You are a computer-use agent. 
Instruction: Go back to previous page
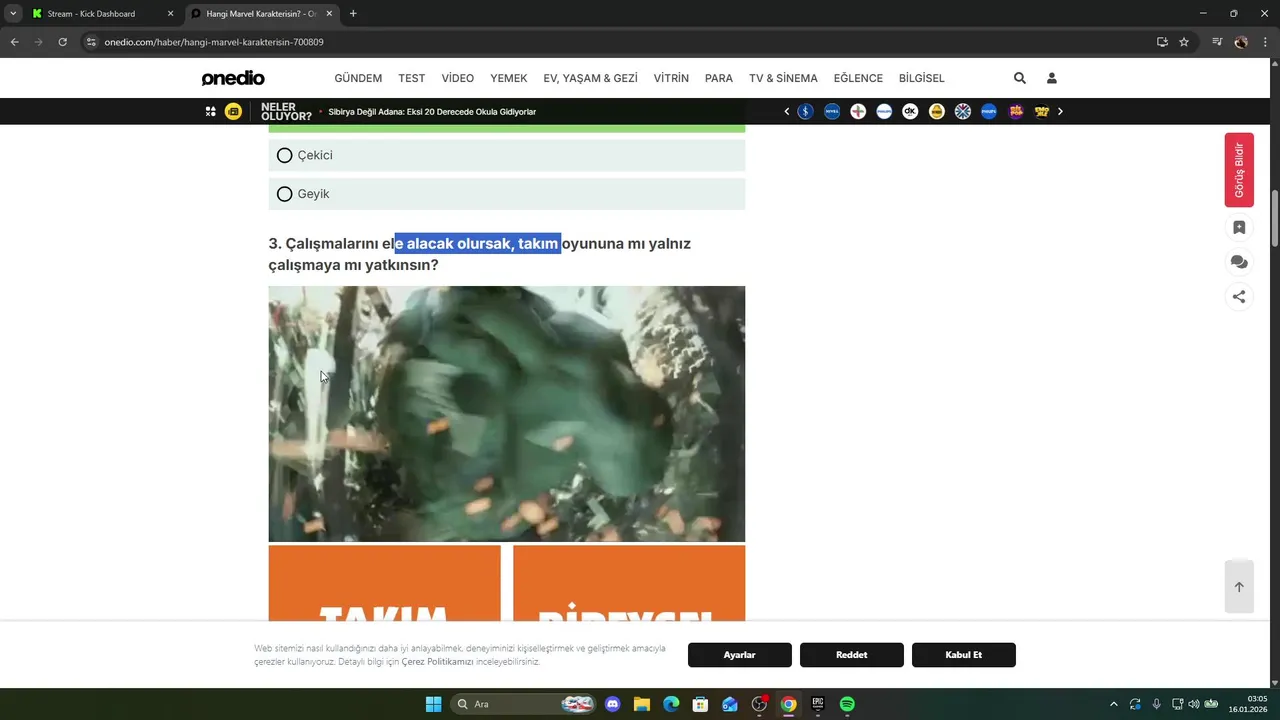coord(14,42)
